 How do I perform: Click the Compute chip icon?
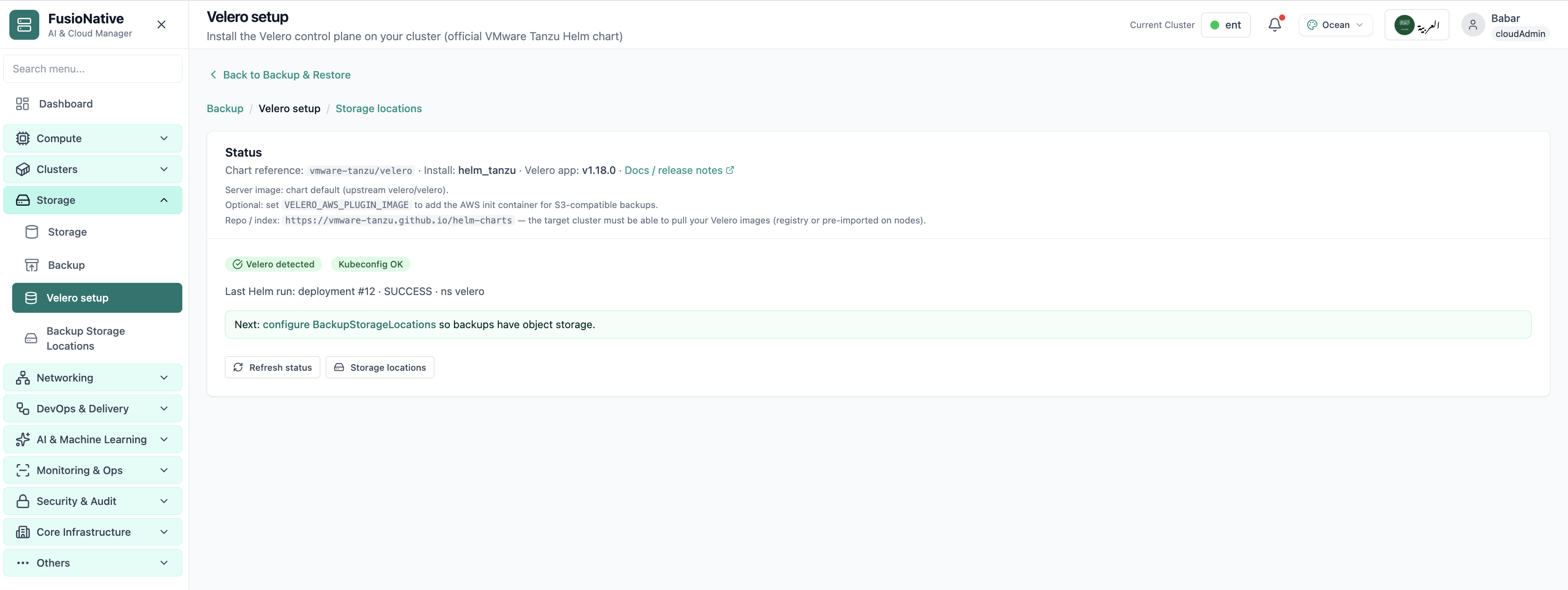[22, 138]
